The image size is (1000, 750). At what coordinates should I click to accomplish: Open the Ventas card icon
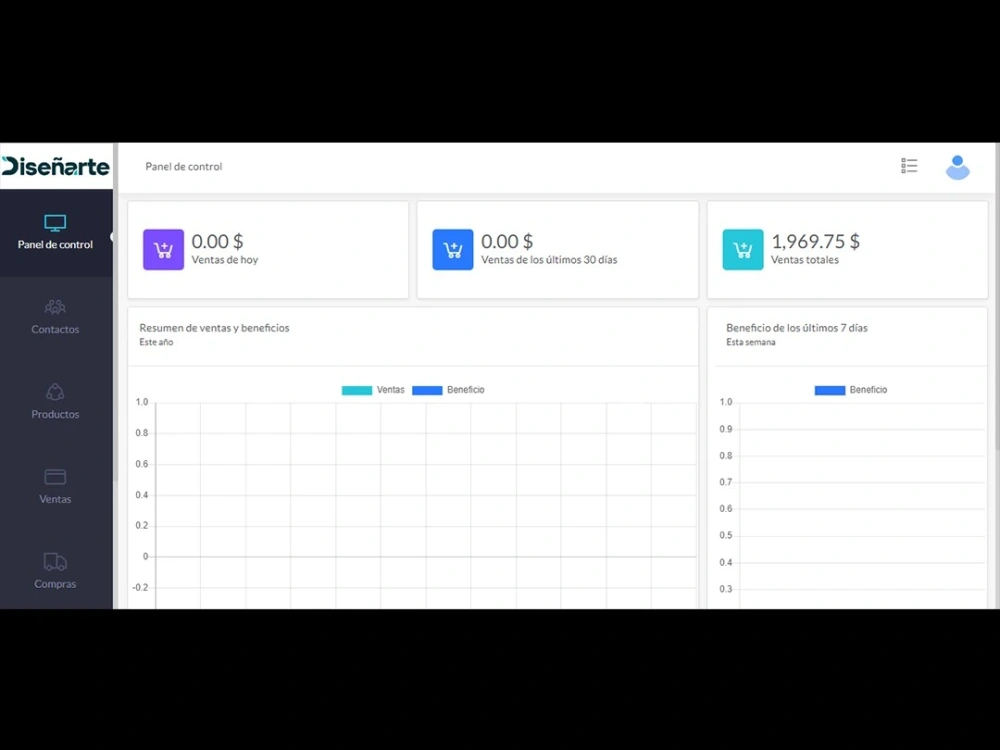click(55, 477)
